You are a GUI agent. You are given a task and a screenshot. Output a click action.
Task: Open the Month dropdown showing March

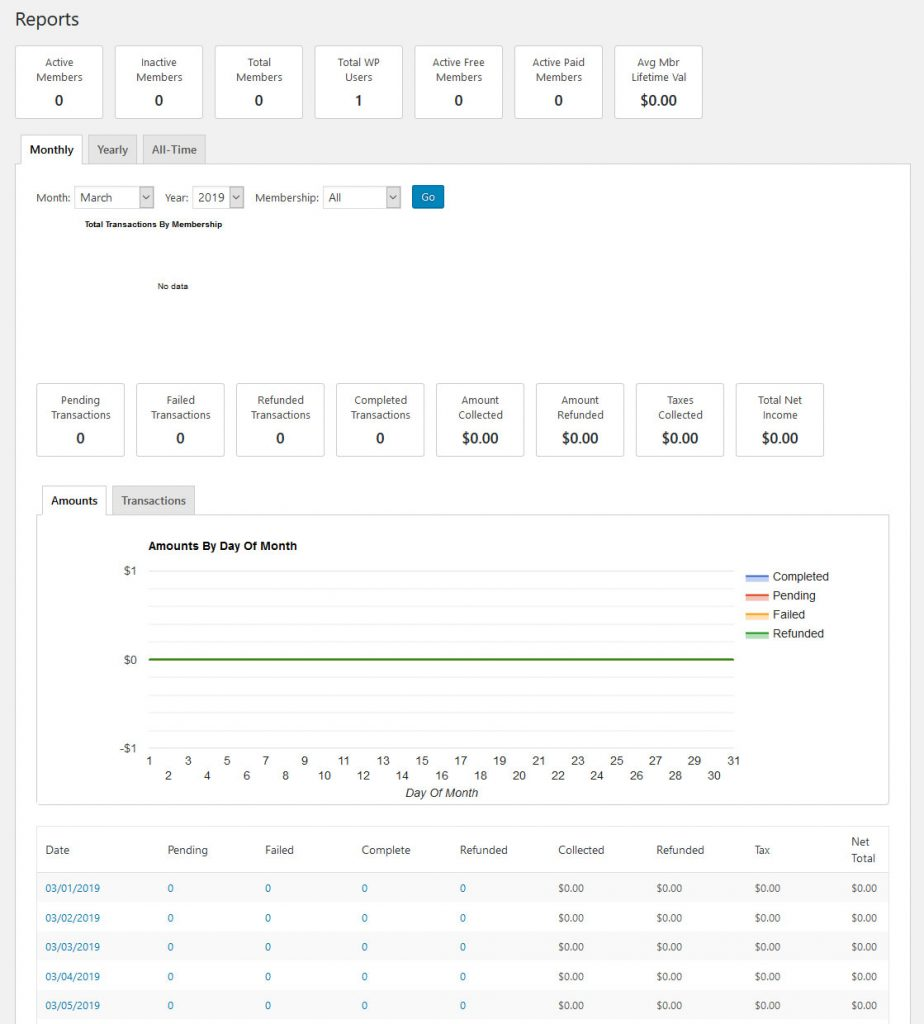click(x=114, y=198)
